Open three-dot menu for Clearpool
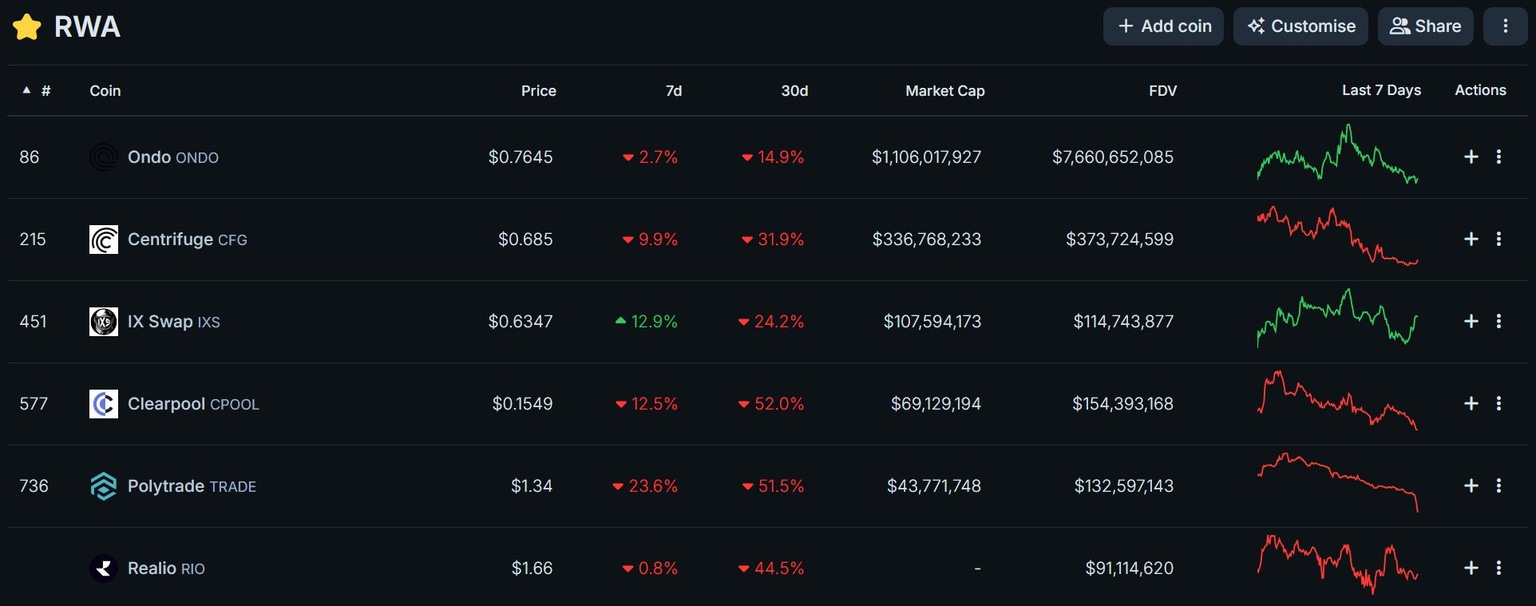Screen dimensions: 1536x606 click(1499, 403)
